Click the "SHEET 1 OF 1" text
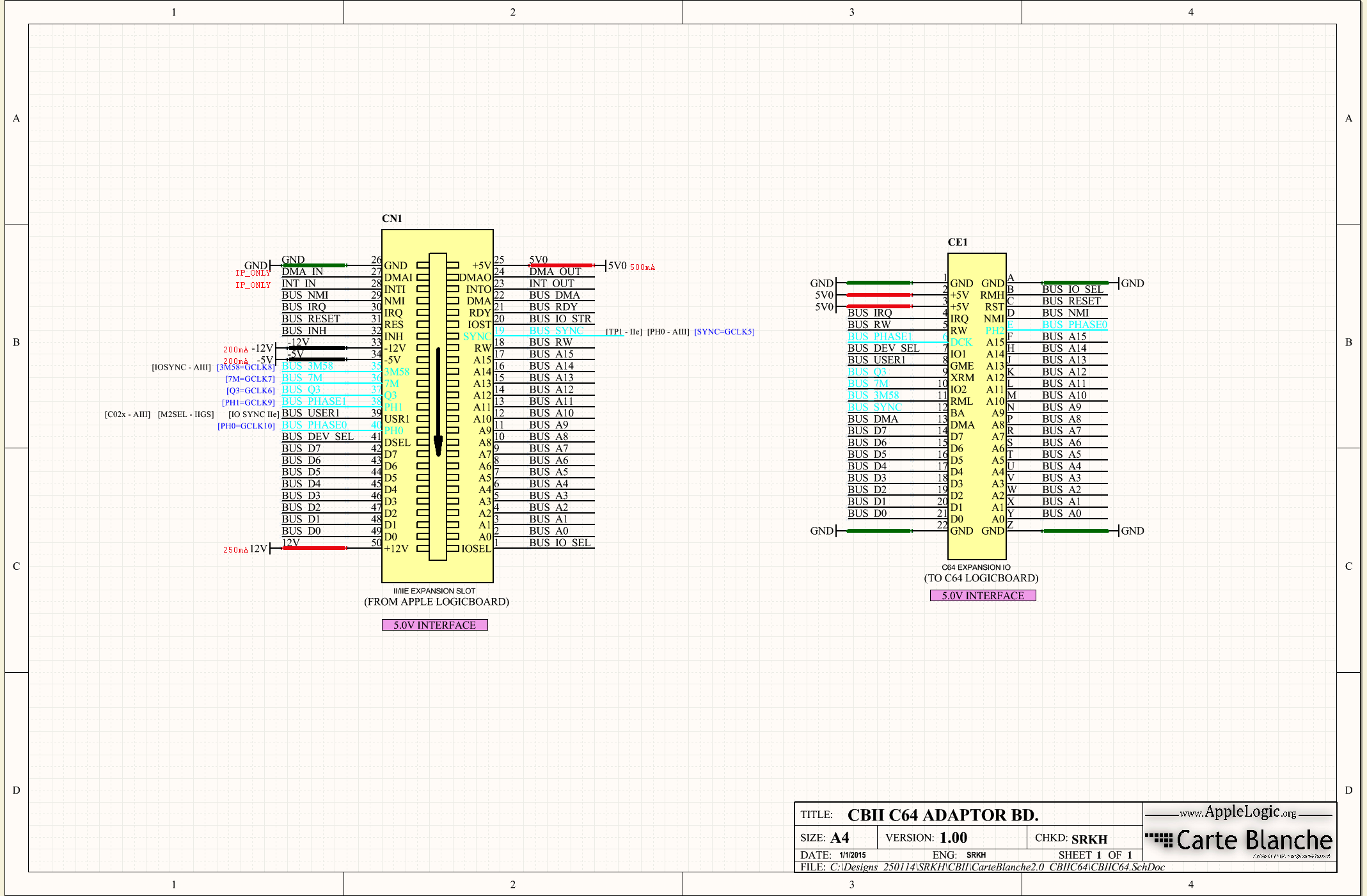Image resolution: width=1367 pixels, height=896 pixels. point(1096,855)
